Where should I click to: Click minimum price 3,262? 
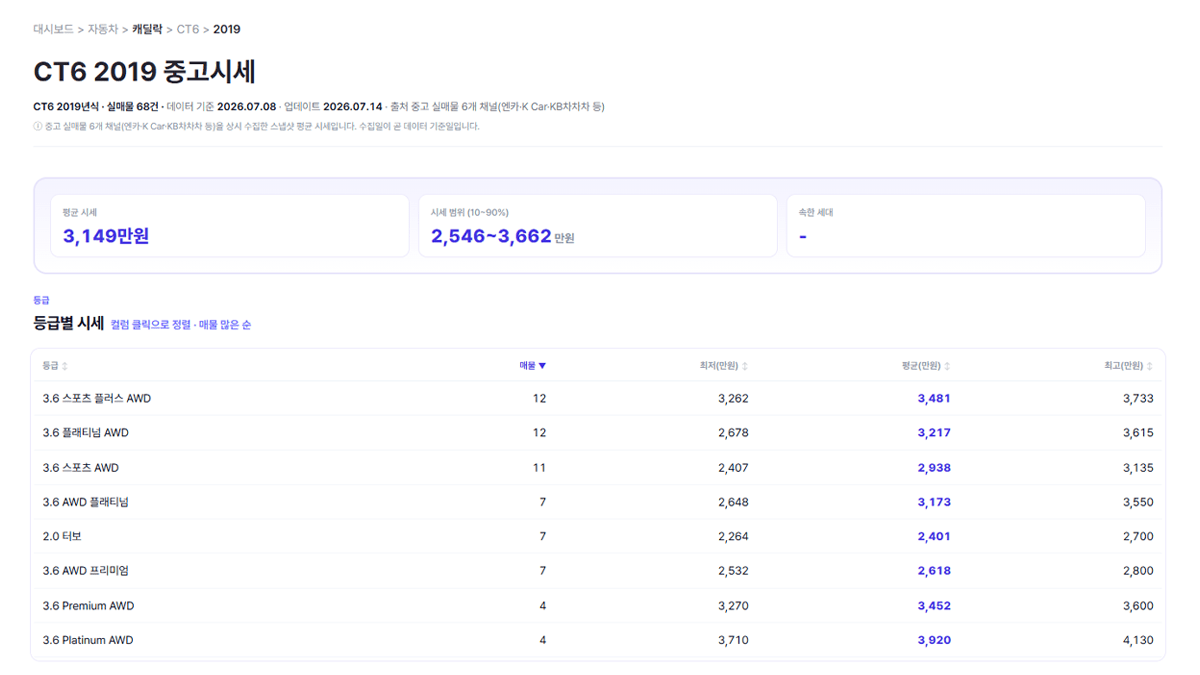point(733,398)
